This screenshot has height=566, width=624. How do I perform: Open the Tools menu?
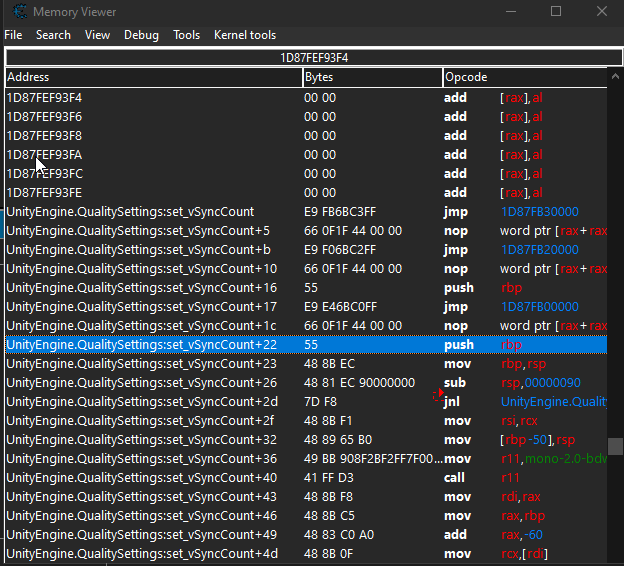(x=186, y=35)
